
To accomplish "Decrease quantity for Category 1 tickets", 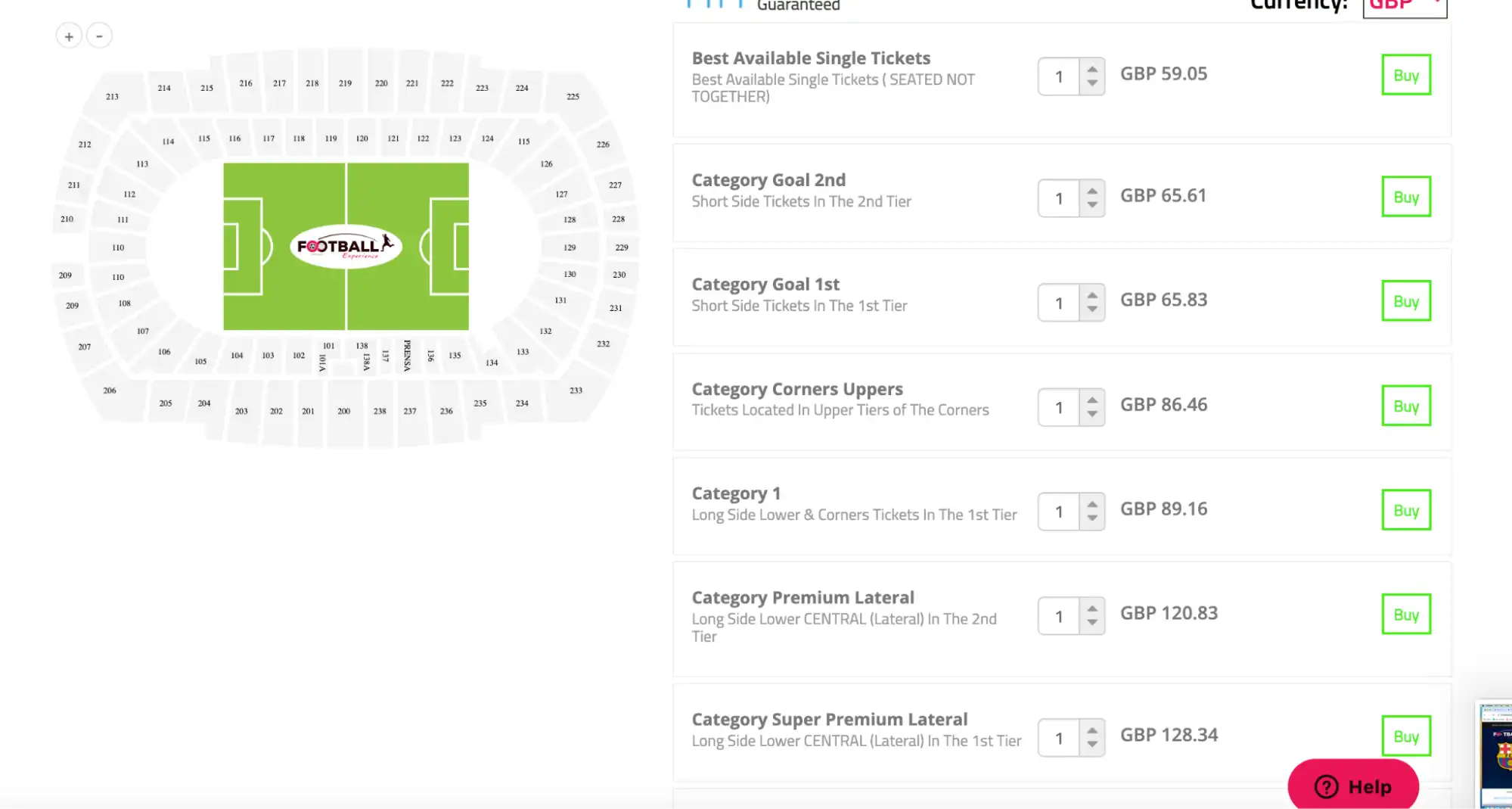I will [1091, 519].
